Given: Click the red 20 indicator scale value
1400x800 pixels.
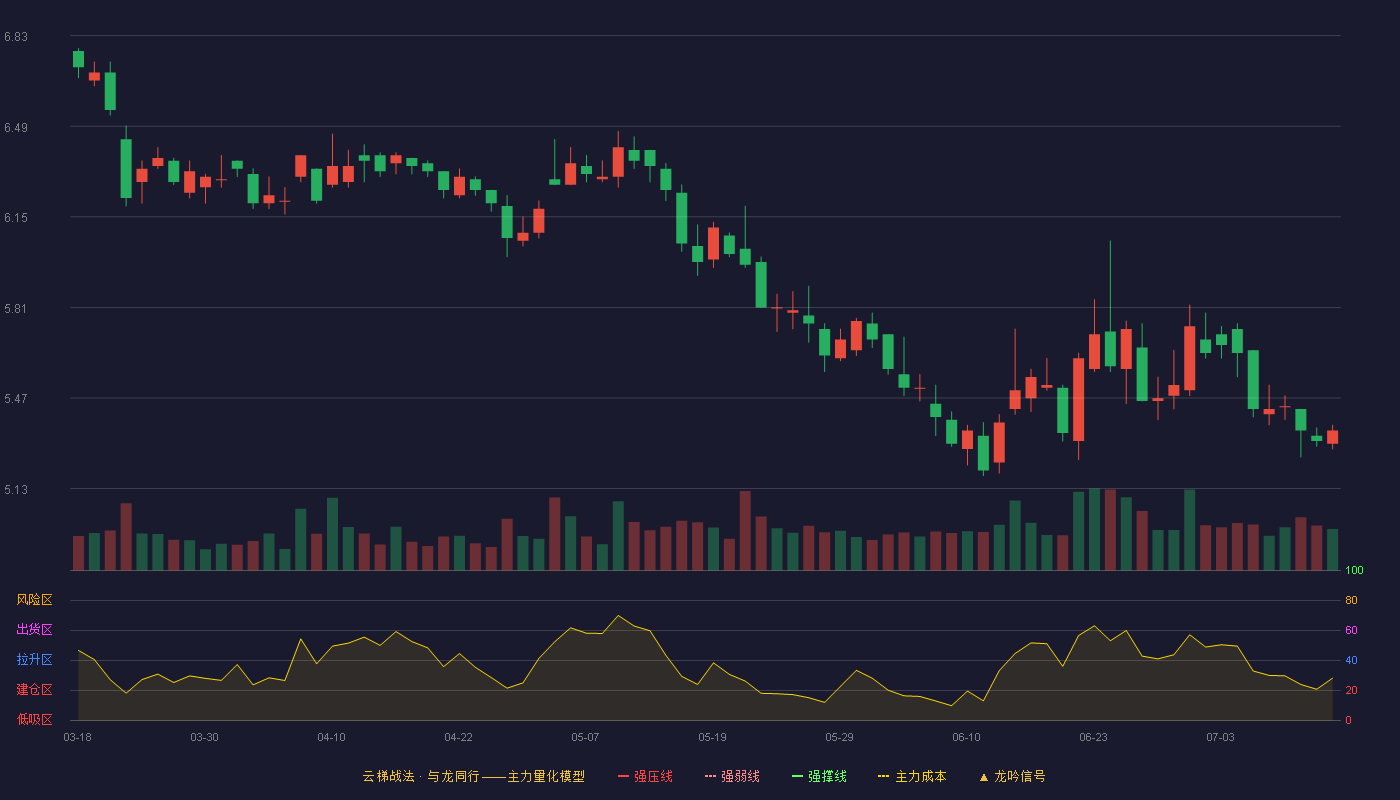Looking at the screenshot, I should [x=1351, y=690].
